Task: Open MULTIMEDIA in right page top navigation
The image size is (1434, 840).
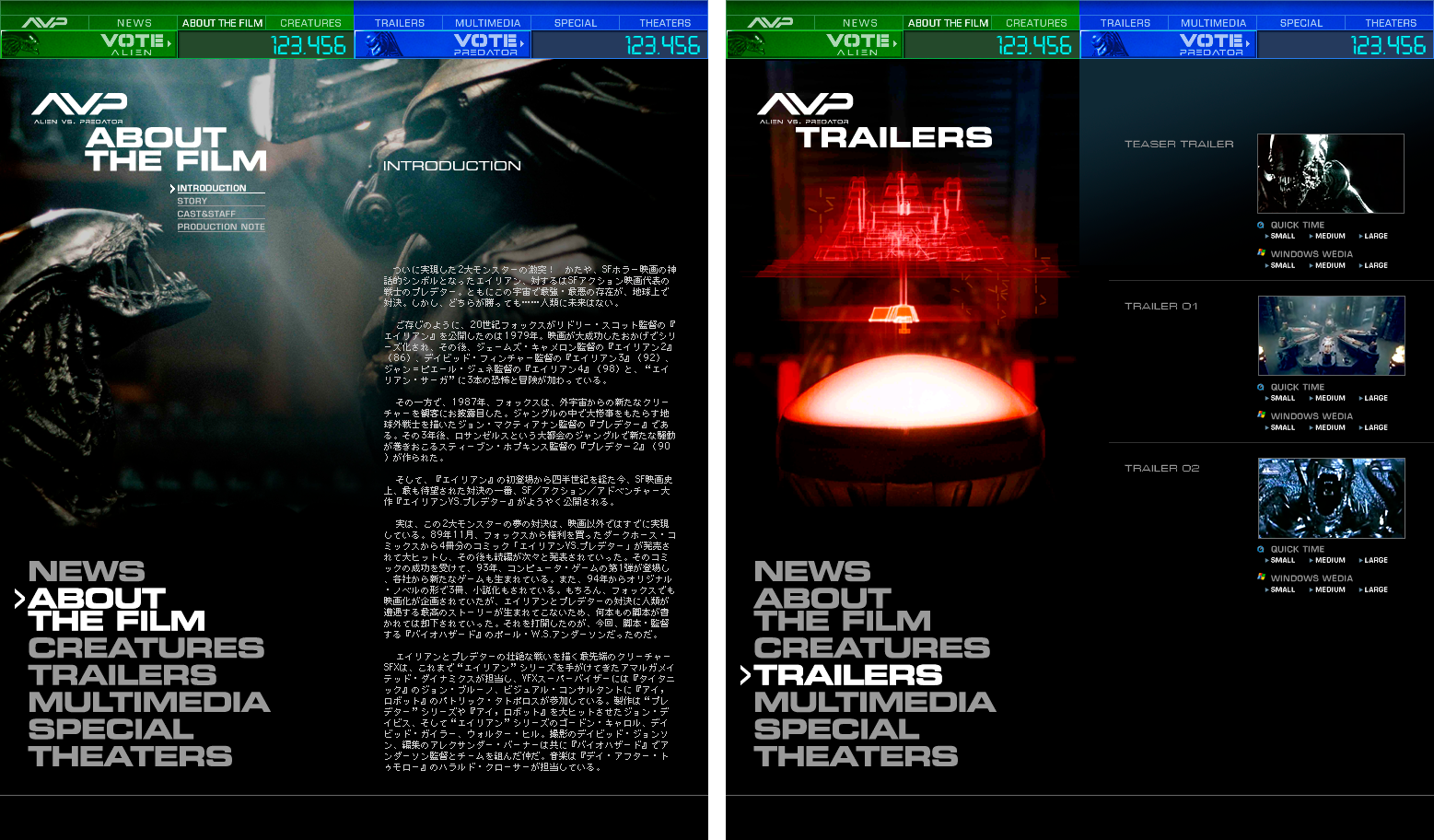Action: 1213,23
